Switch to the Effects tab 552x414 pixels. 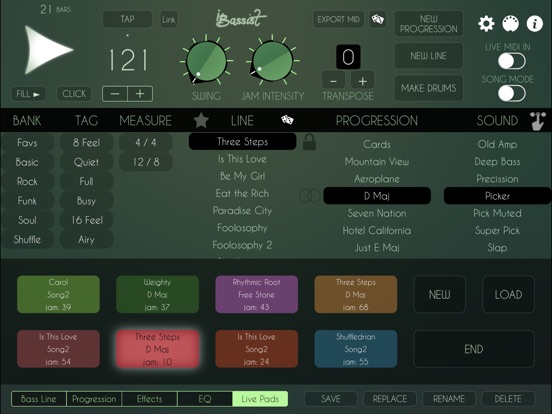[x=150, y=399]
